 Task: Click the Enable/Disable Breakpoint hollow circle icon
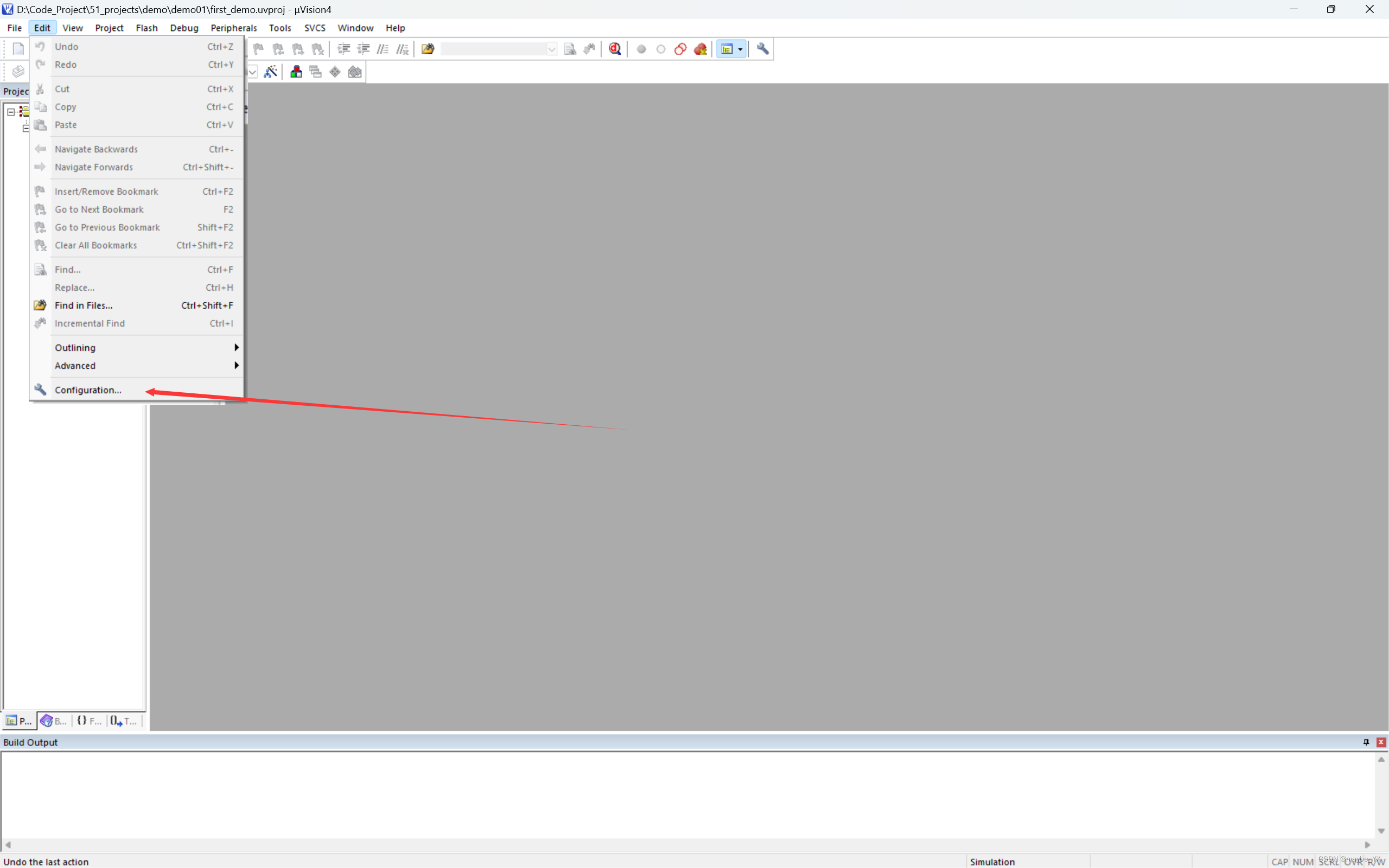pos(661,49)
